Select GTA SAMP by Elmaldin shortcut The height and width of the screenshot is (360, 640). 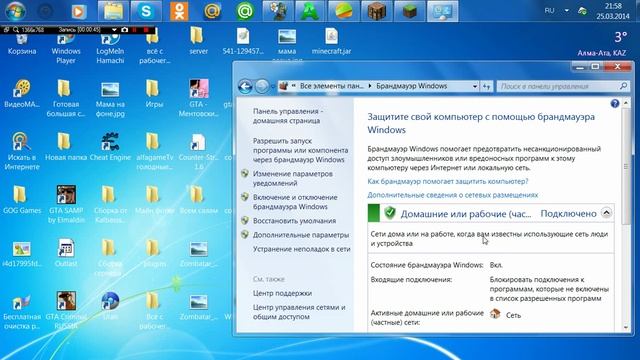66,204
